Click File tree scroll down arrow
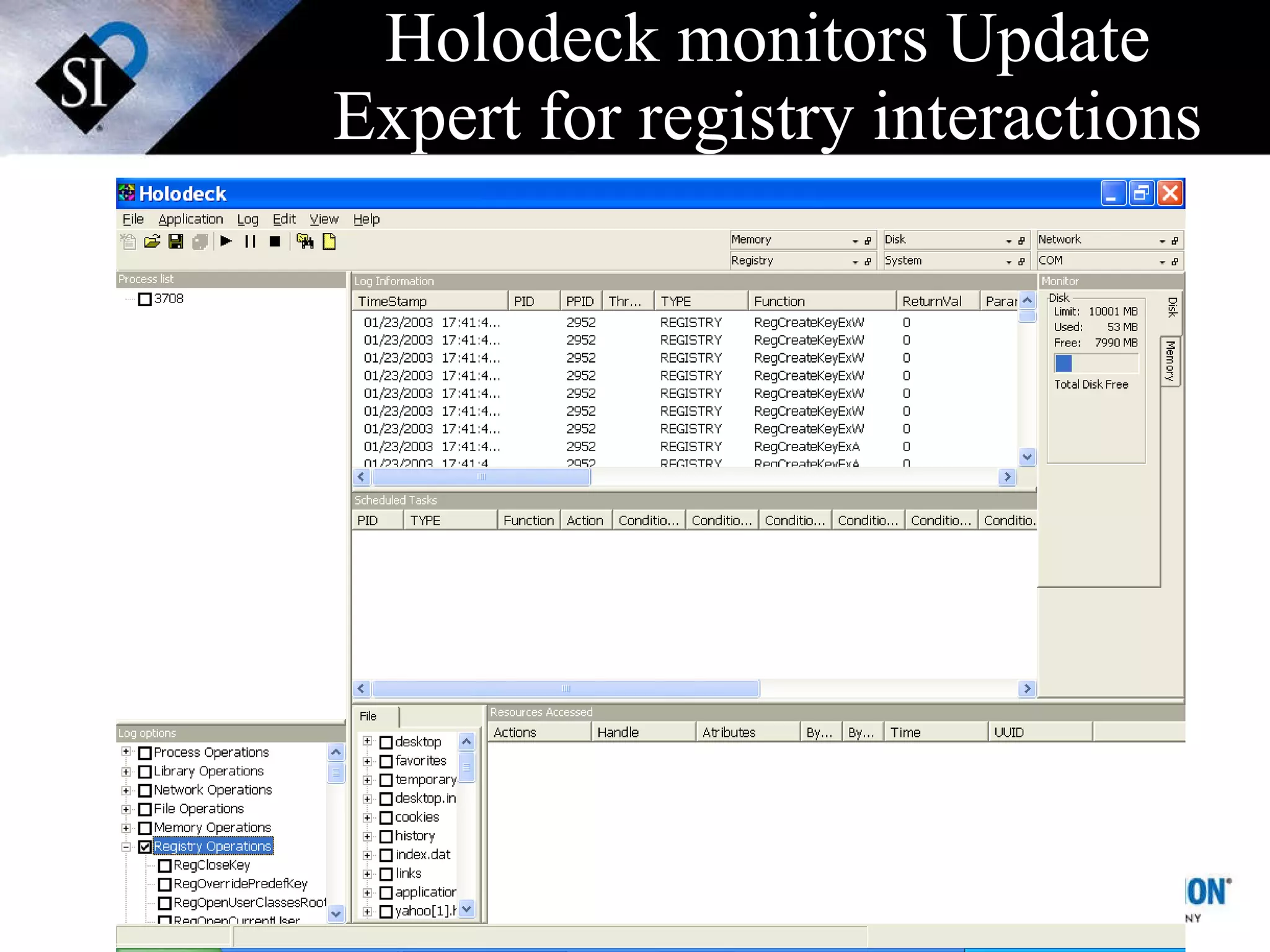This screenshot has height=952, width=1270. pyautogui.click(x=467, y=909)
